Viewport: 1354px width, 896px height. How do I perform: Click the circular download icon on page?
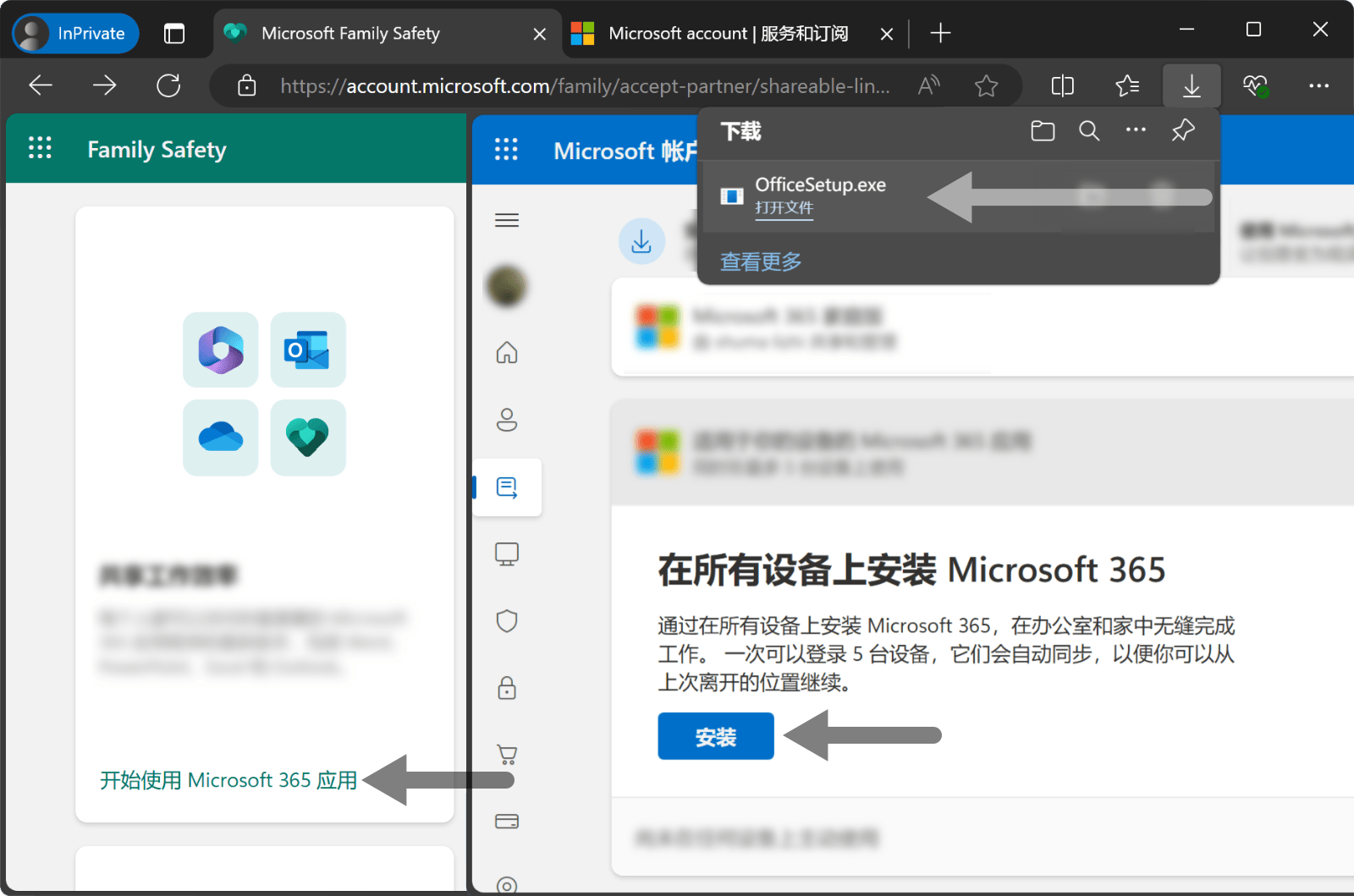click(x=641, y=241)
